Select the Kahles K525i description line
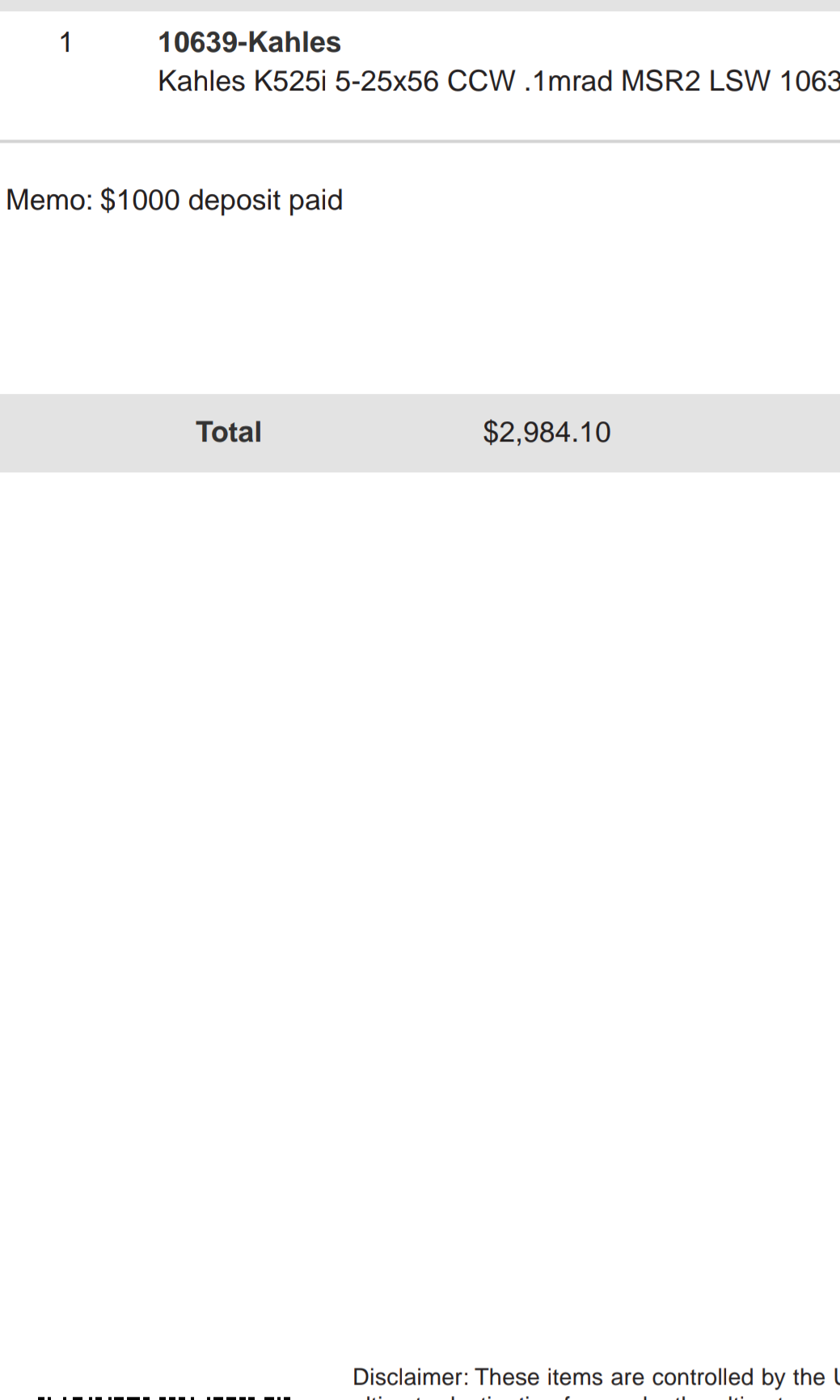This screenshot has height=1400, width=840. point(499,81)
